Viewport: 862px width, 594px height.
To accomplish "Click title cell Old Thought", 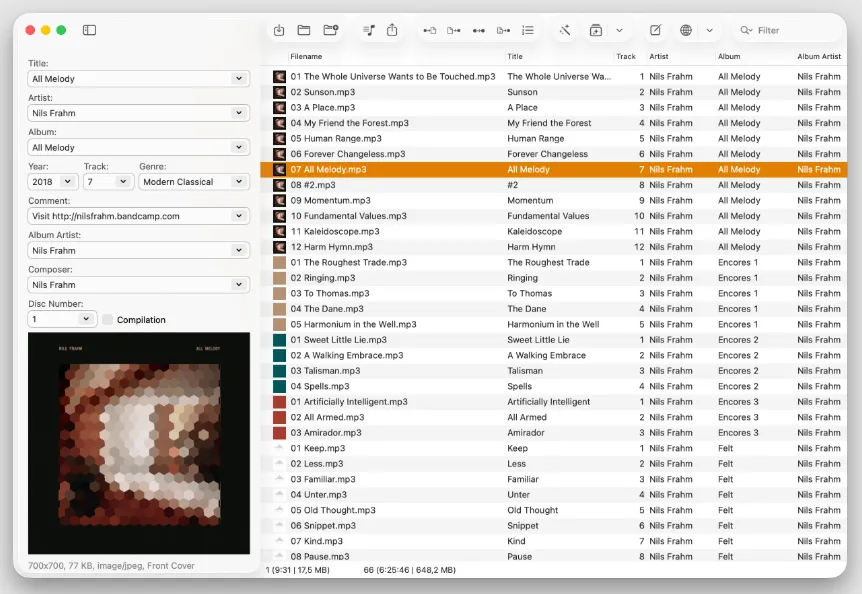I will 532,510.
